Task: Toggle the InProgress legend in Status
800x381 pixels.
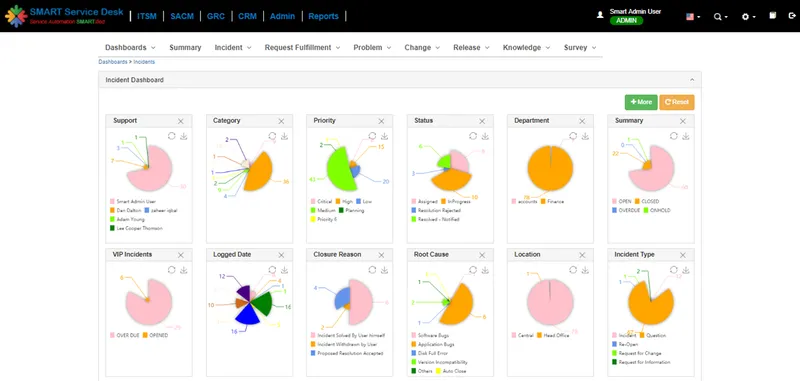Action: pos(456,201)
